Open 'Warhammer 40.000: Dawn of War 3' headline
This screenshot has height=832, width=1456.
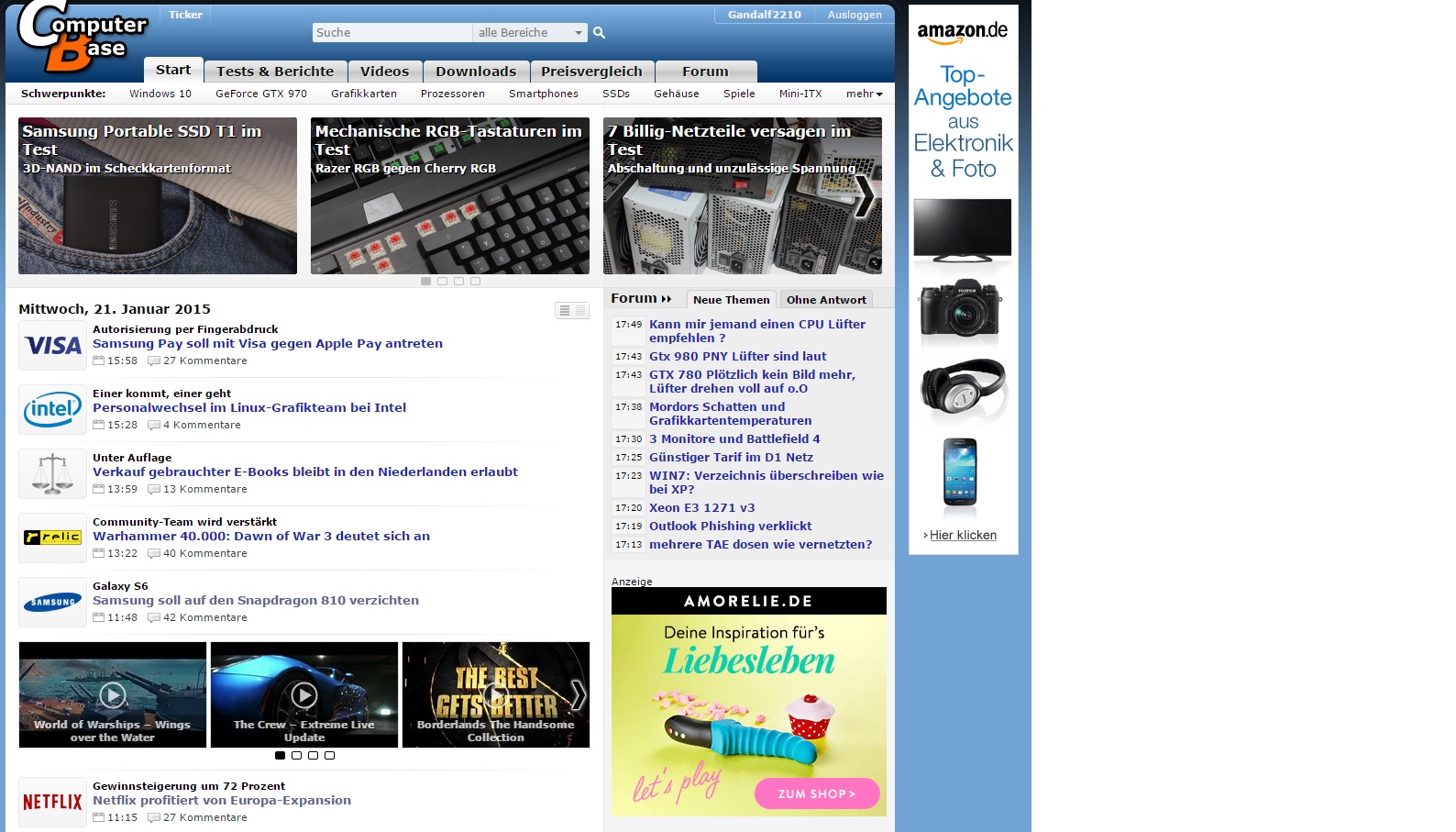[261, 536]
